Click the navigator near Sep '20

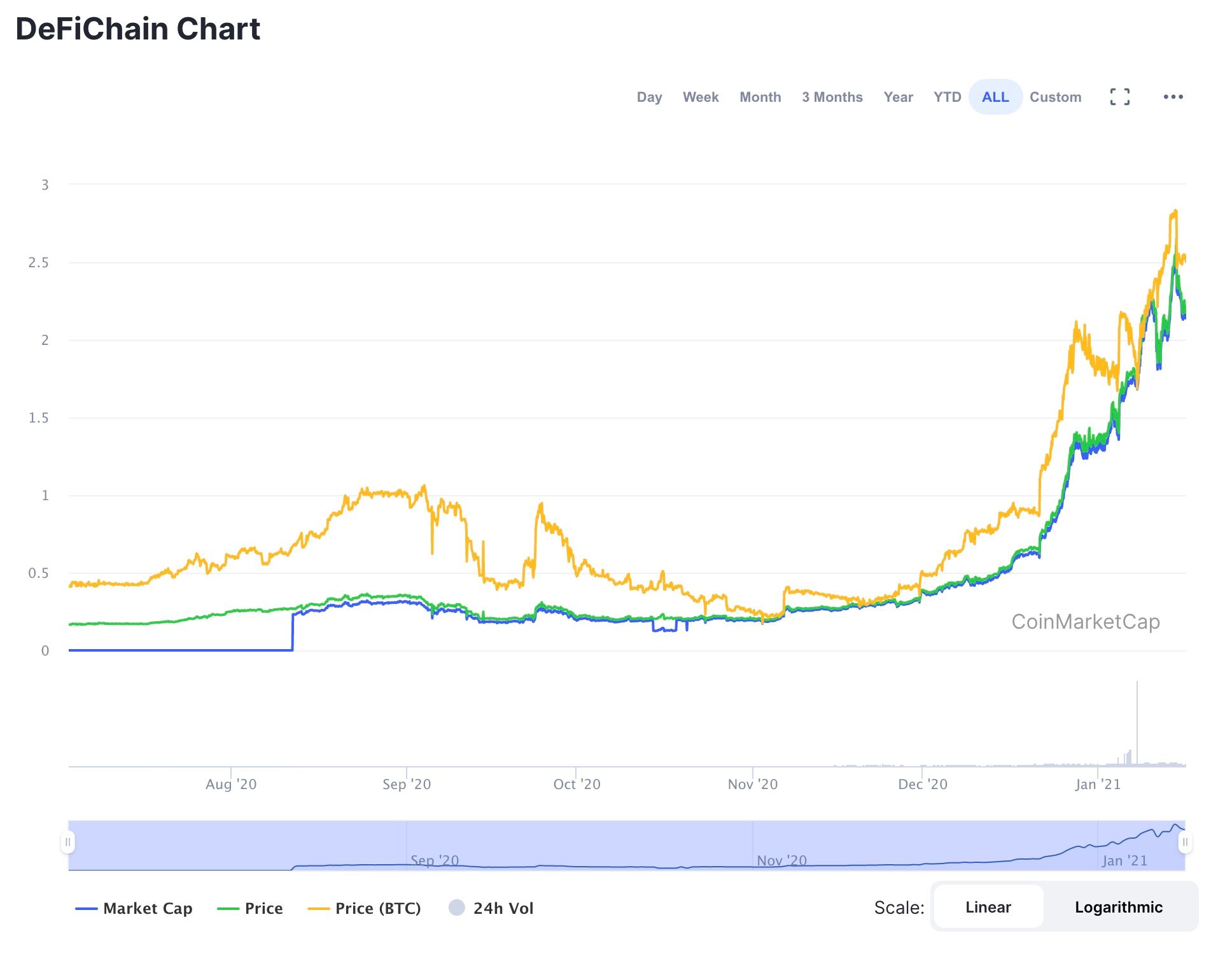[435, 860]
